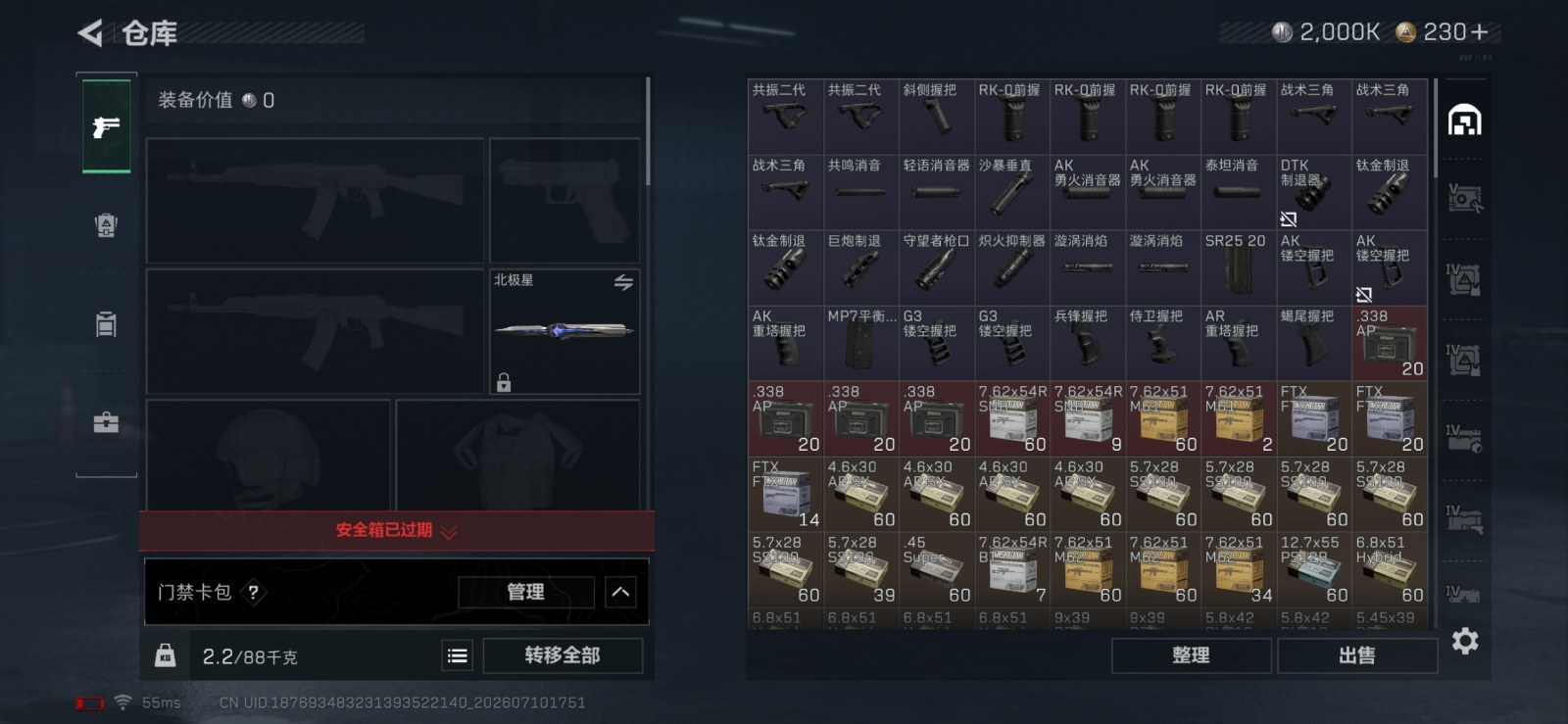Go back using the warehouse back arrow
Image resolution: width=1568 pixels, height=724 pixels.
click(90, 33)
